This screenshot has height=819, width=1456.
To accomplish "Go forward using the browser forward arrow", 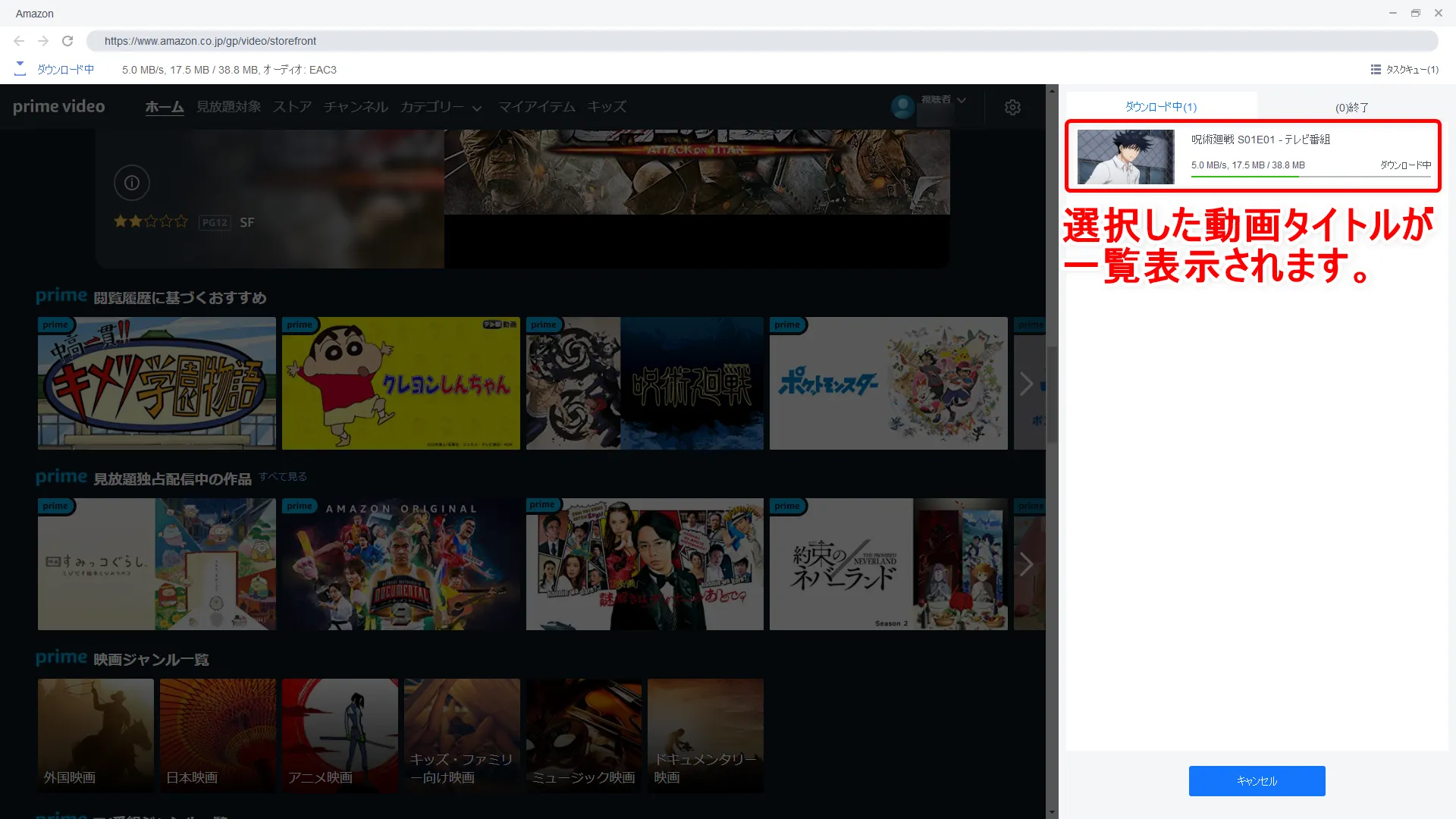I will coord(43,41).
